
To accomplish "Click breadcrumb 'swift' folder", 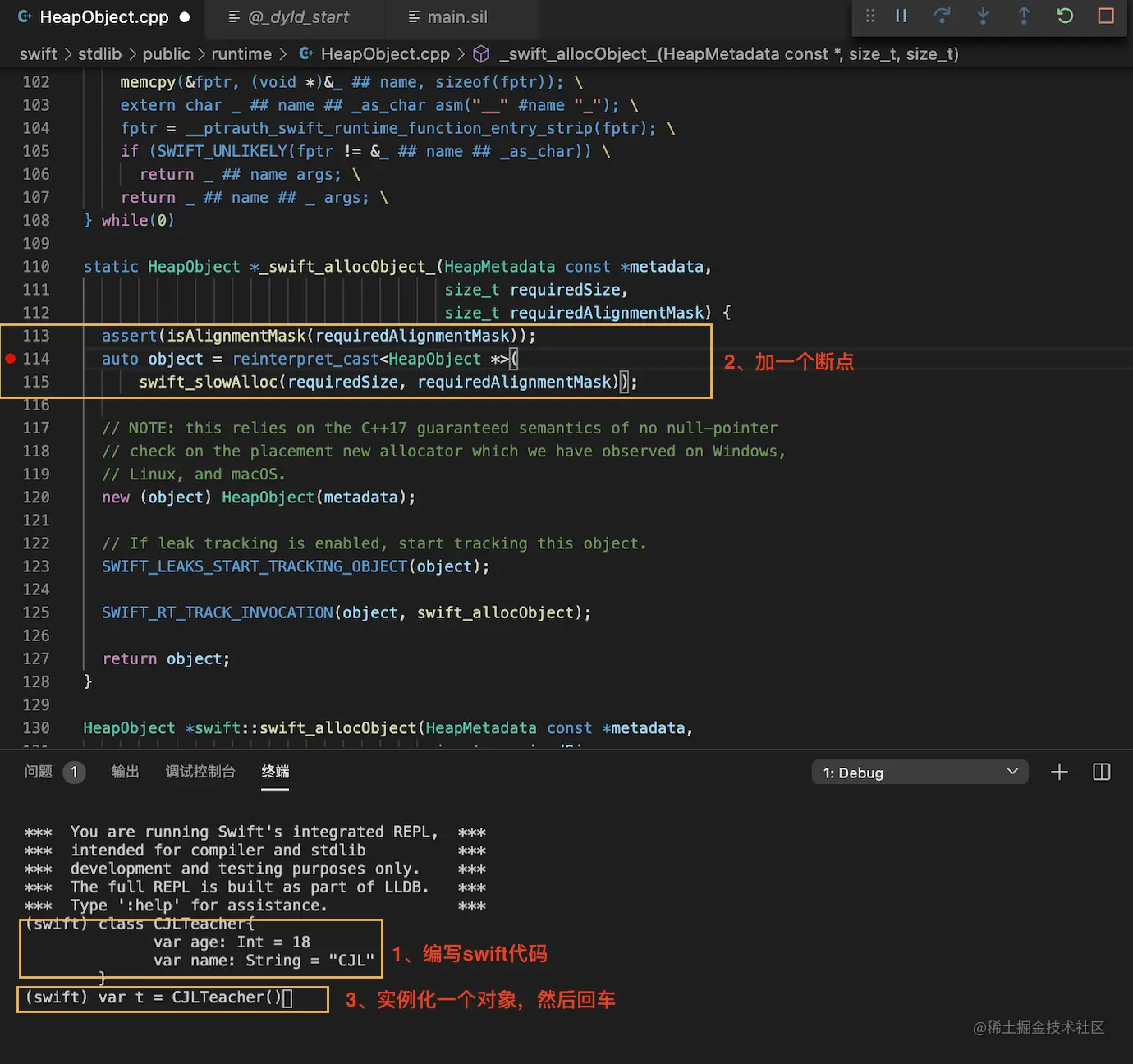I will coord(38,54).
